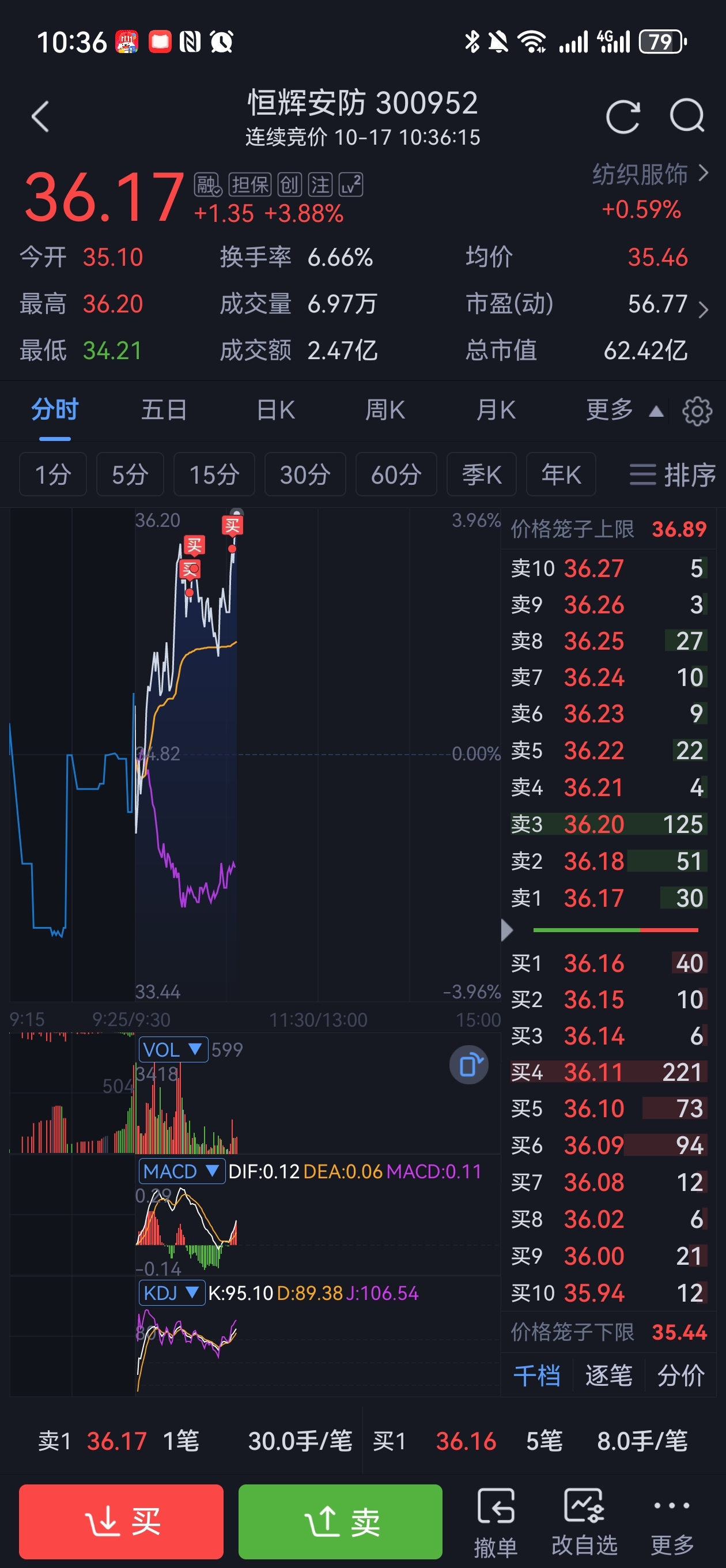Select 买10 bid row at 35.94
Image resolution: width=726 pixels, height=1568 pixels.
pos(608,1293)
